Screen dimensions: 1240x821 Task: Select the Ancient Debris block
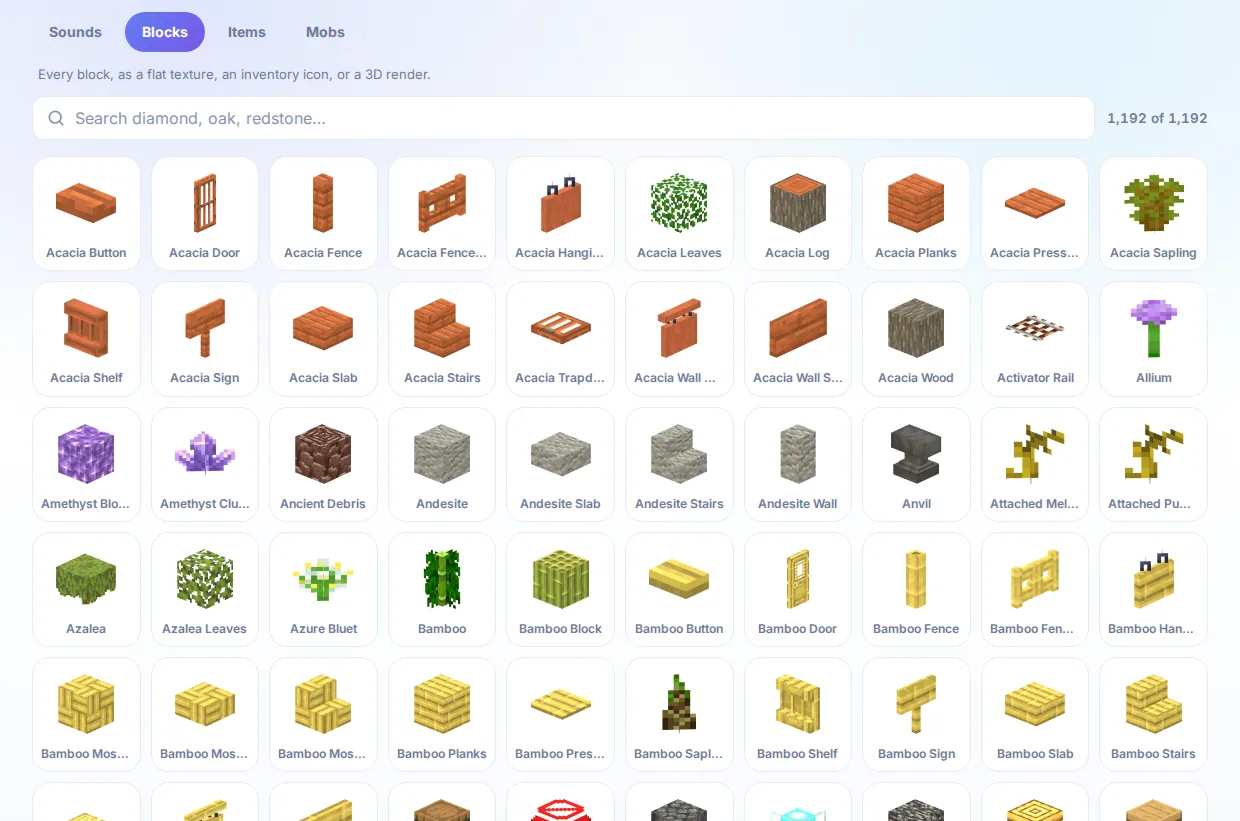click(323, 464)
